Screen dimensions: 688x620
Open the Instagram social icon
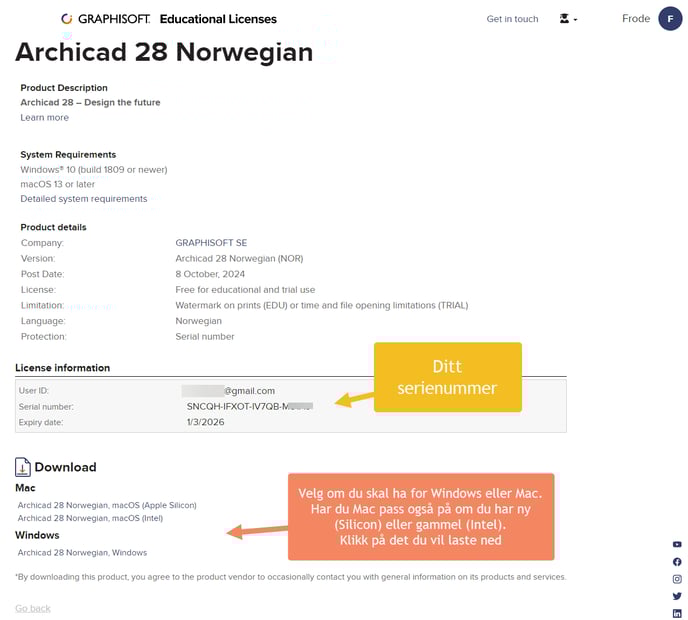(677, 579)
